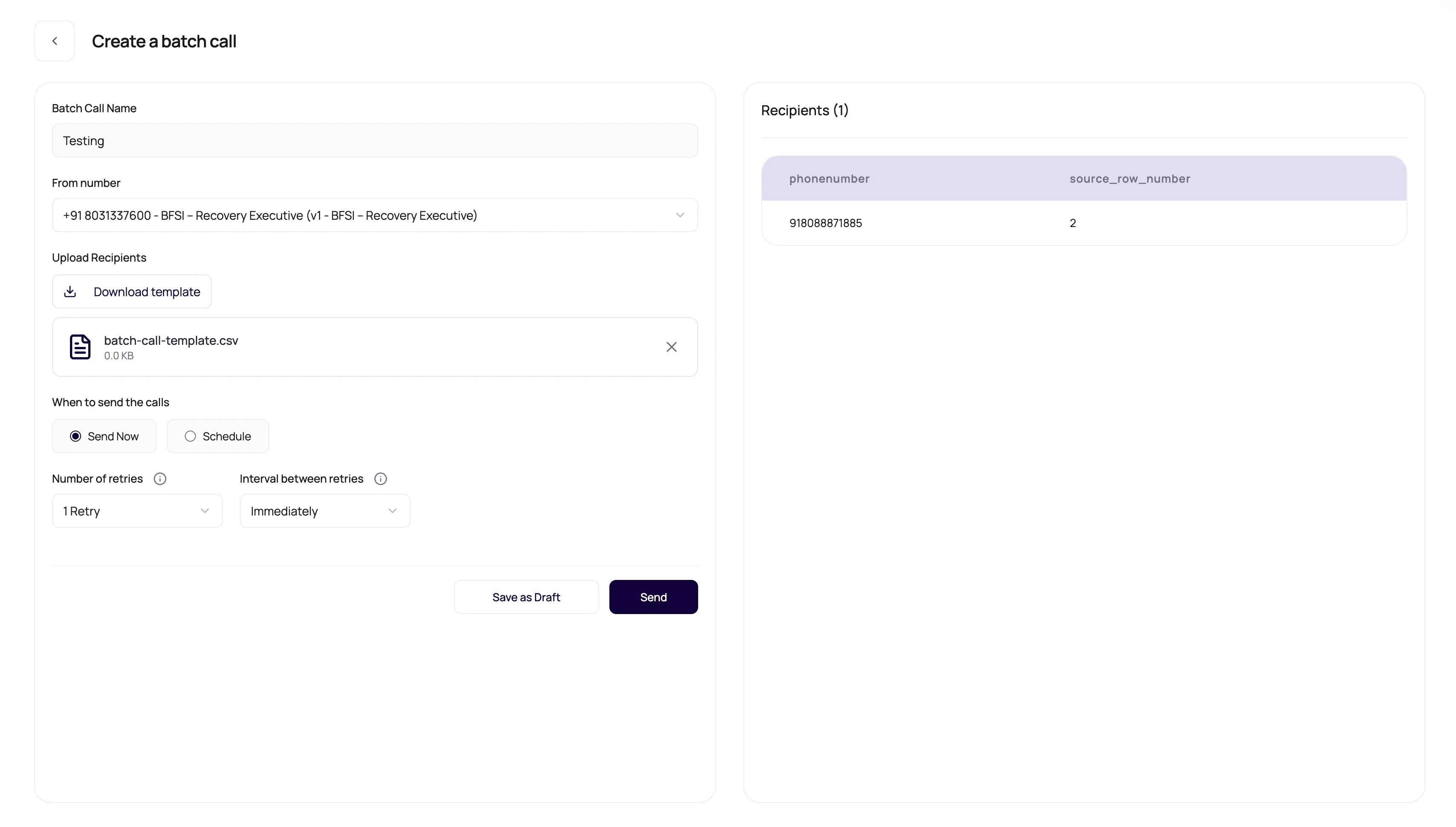Open the From number dropdown
This screenshot has height=827, width=1456.
(375, 215)
